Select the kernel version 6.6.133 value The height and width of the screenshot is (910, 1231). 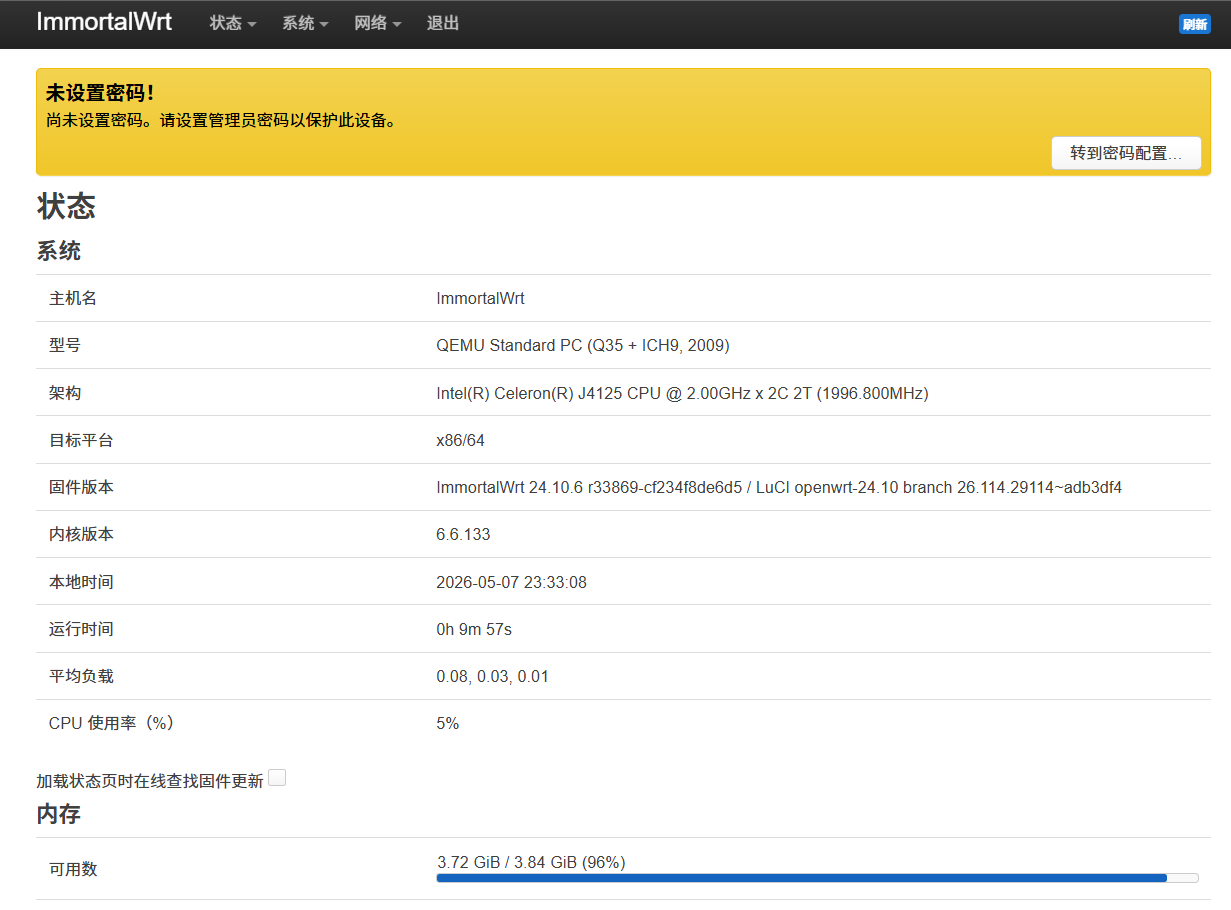click(463, 534)
